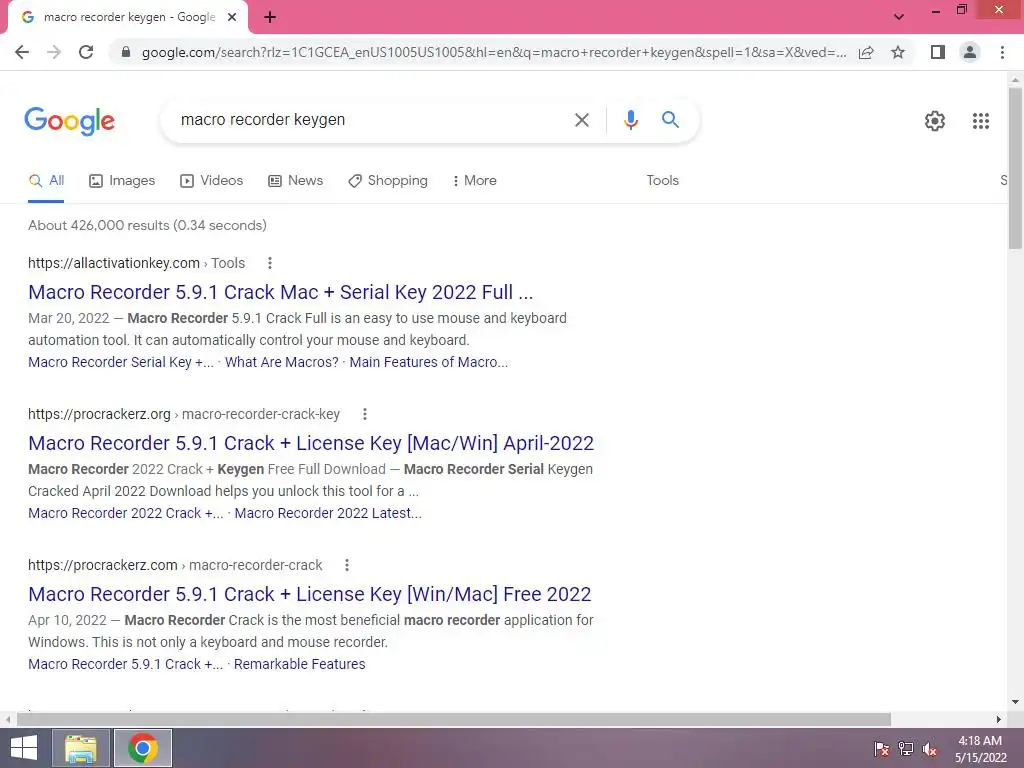Follow the 'Macro Recorder Serial Key +...' sitelink
Image resolution: width=1024 pixels, height=768 pixels.
click(121, 362)
